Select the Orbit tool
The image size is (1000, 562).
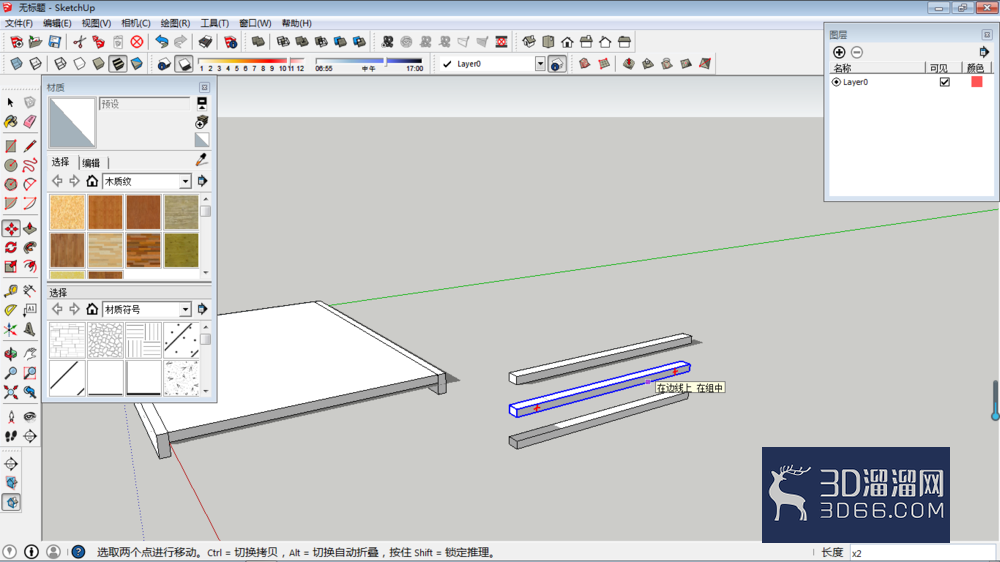point(11,353)
